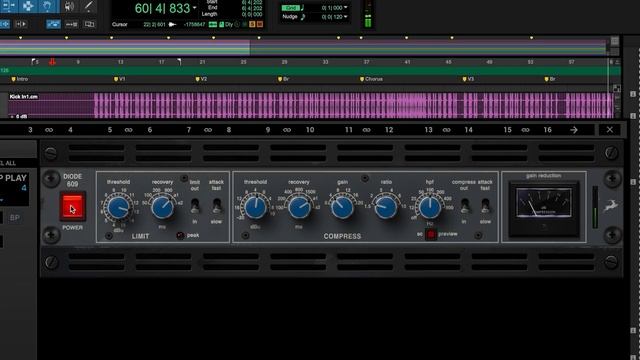Click the orange M button near Dly
This screenshot has height=360, width=640.
(260, 24)
